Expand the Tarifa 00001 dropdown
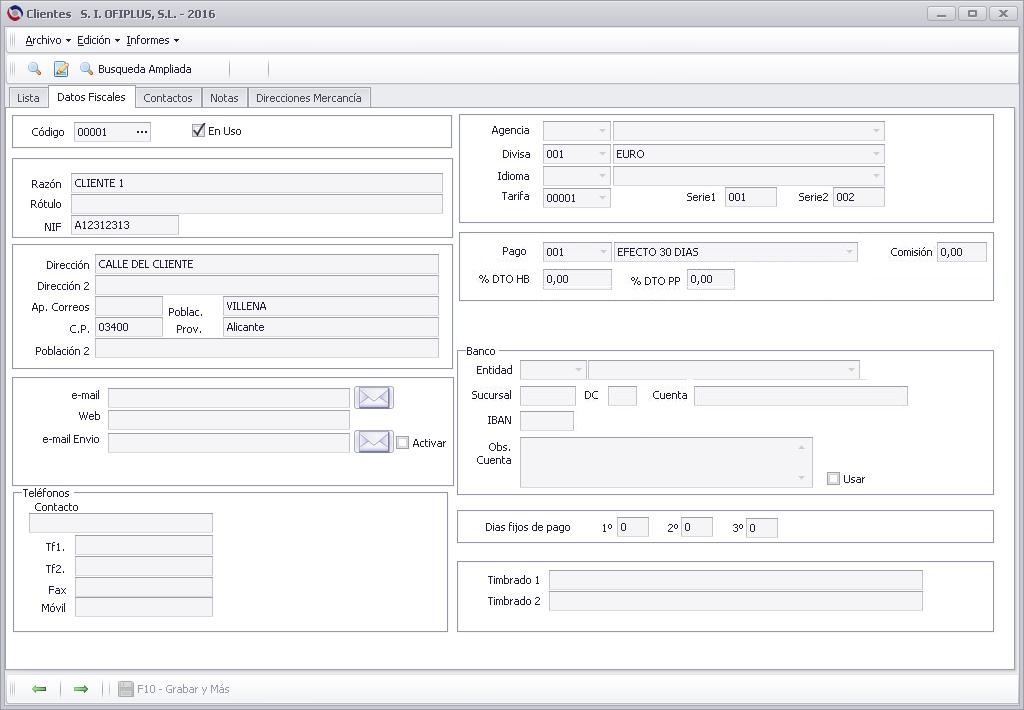This screenshot has width=1024, height=710. tap(601, 197)
